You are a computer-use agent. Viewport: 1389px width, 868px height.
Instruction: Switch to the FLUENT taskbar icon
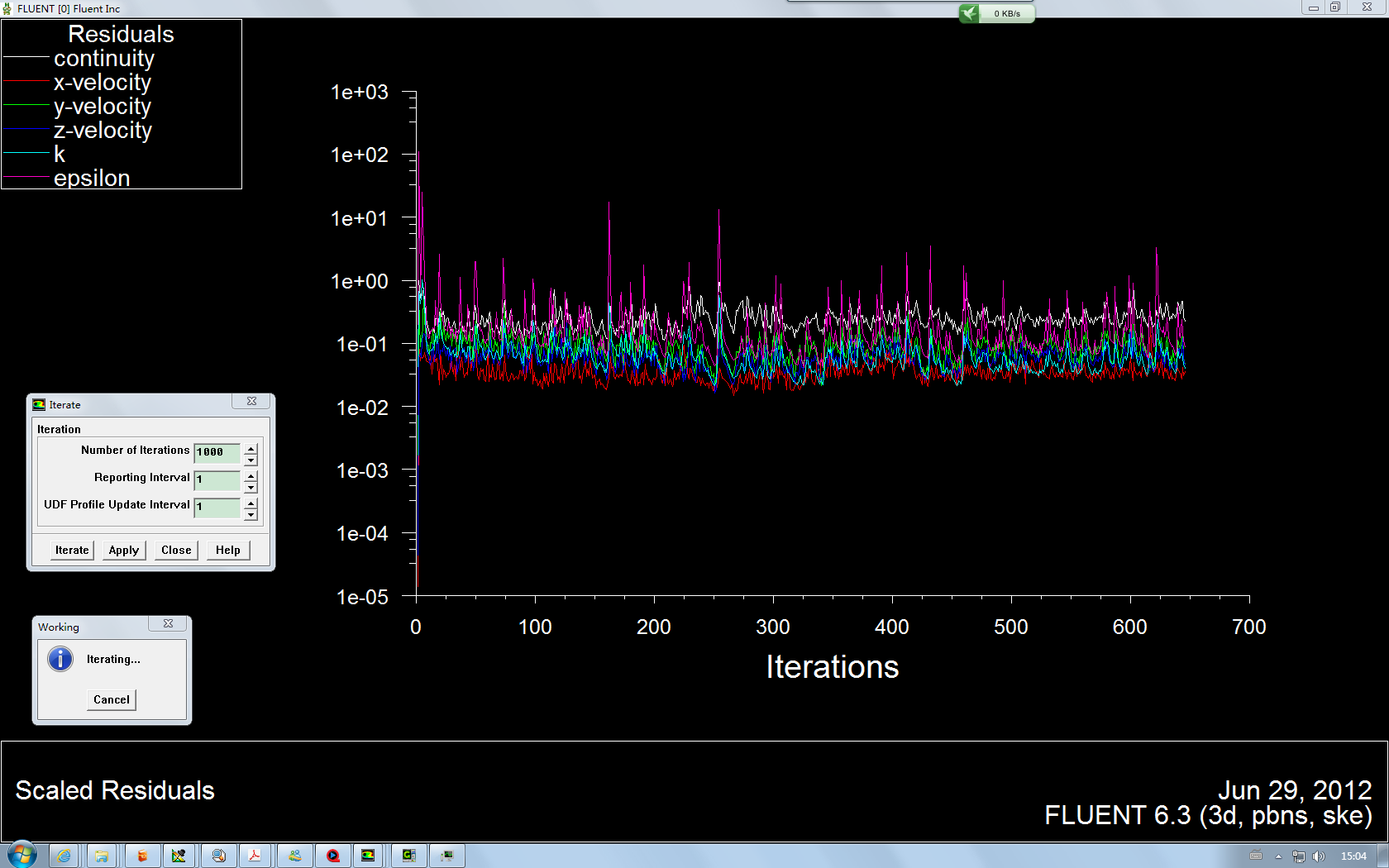pos(368,856)
